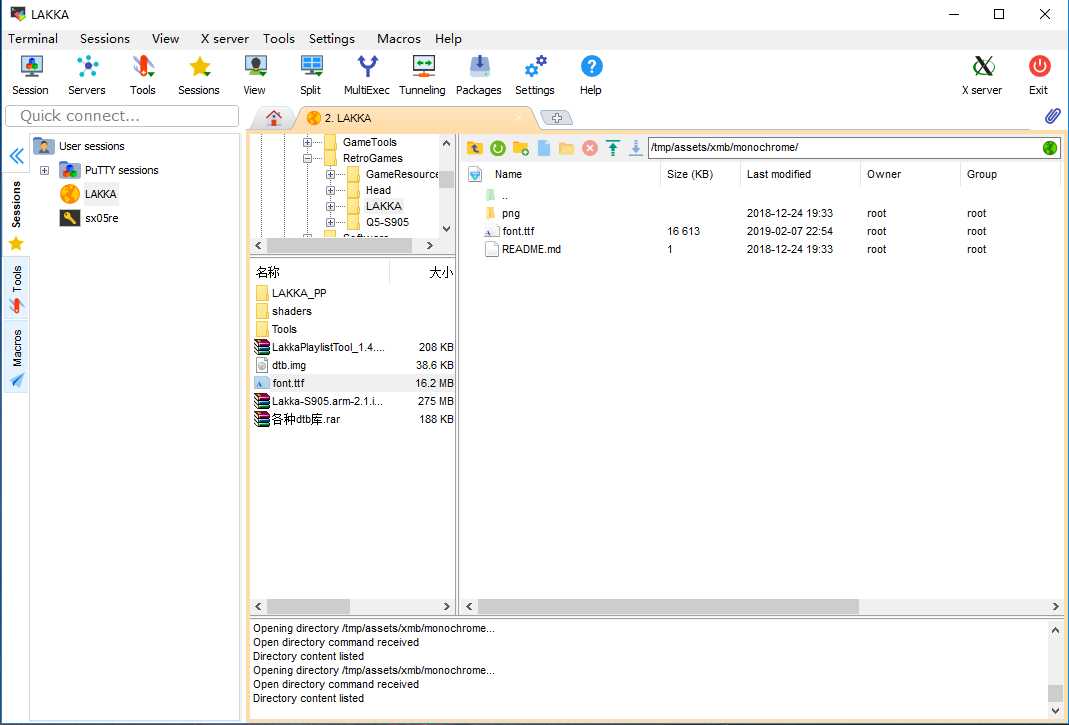Viewport: 1069px width, 725px height.
Task: Upload files with the green up arrow
Action: (613, 148)
